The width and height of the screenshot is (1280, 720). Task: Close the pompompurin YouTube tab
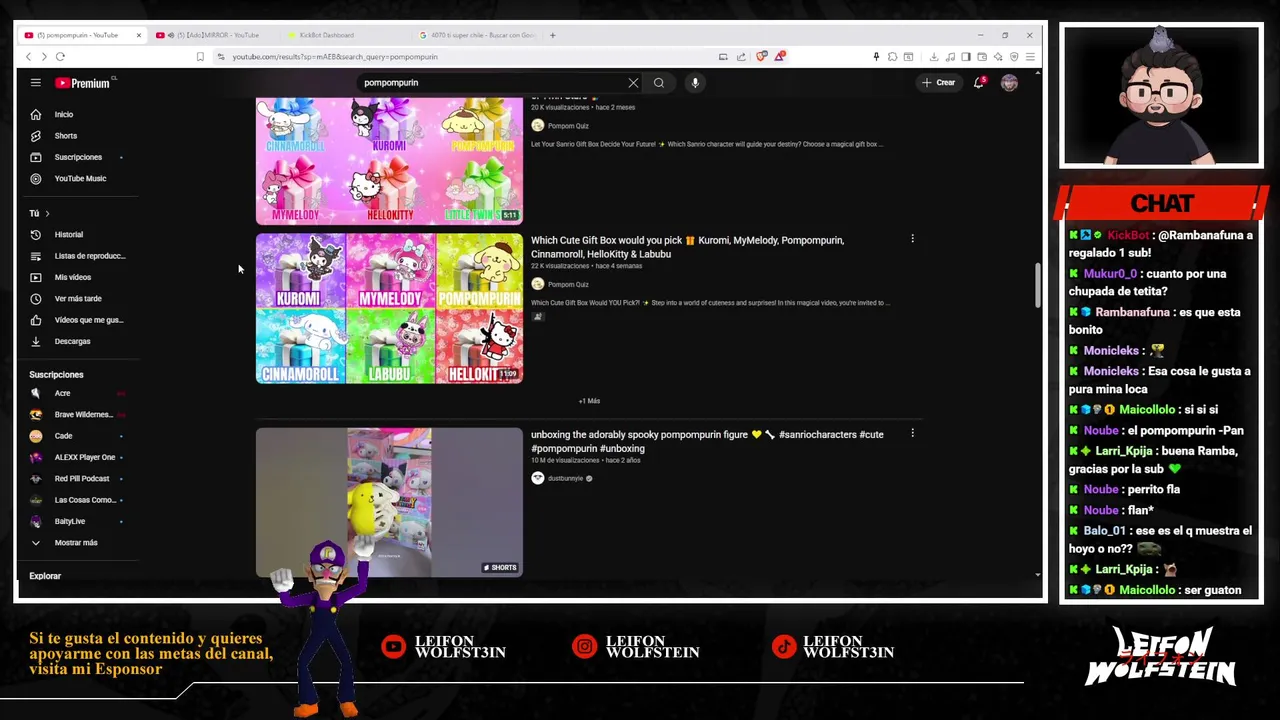(138, 35)
